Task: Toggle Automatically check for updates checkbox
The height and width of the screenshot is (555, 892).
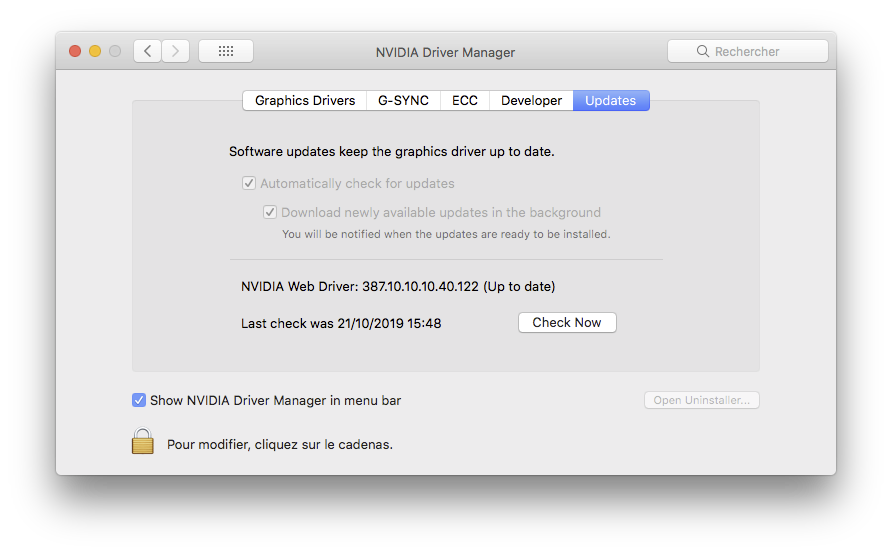Action: 249,184
